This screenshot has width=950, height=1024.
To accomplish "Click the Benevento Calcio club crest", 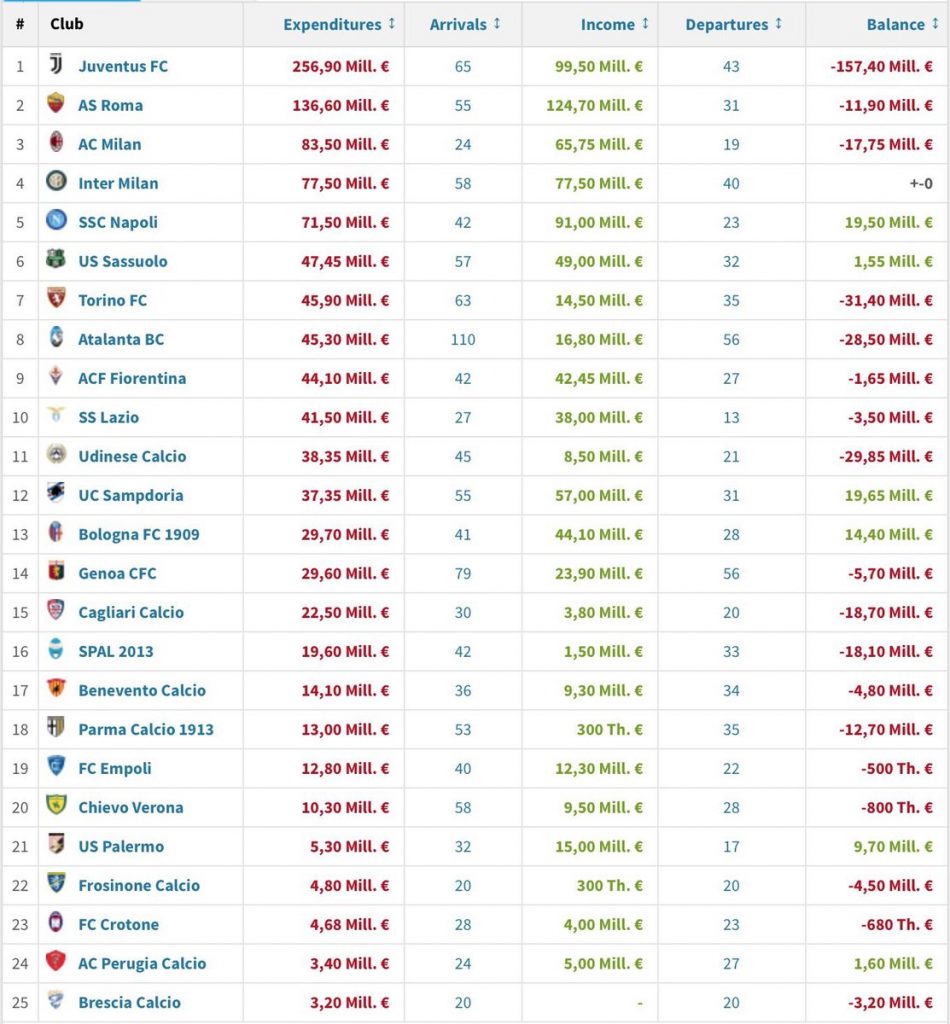I will 56,688.
